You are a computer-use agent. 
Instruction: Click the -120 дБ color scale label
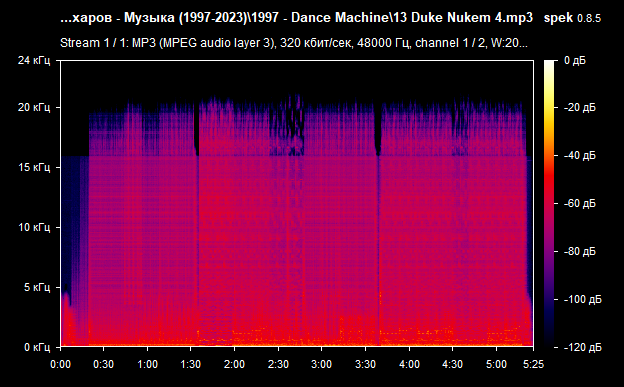[x=583, y=348]
